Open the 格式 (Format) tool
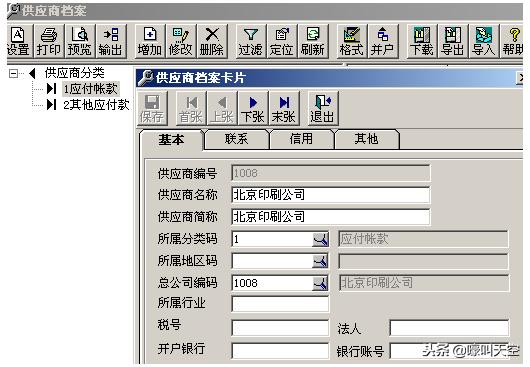 point(352,42)
